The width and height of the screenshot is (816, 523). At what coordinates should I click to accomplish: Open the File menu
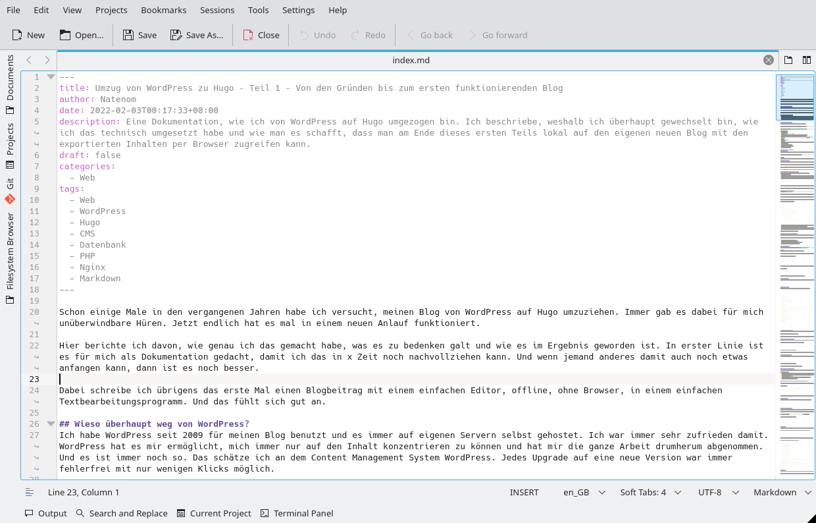click(14, 10)
